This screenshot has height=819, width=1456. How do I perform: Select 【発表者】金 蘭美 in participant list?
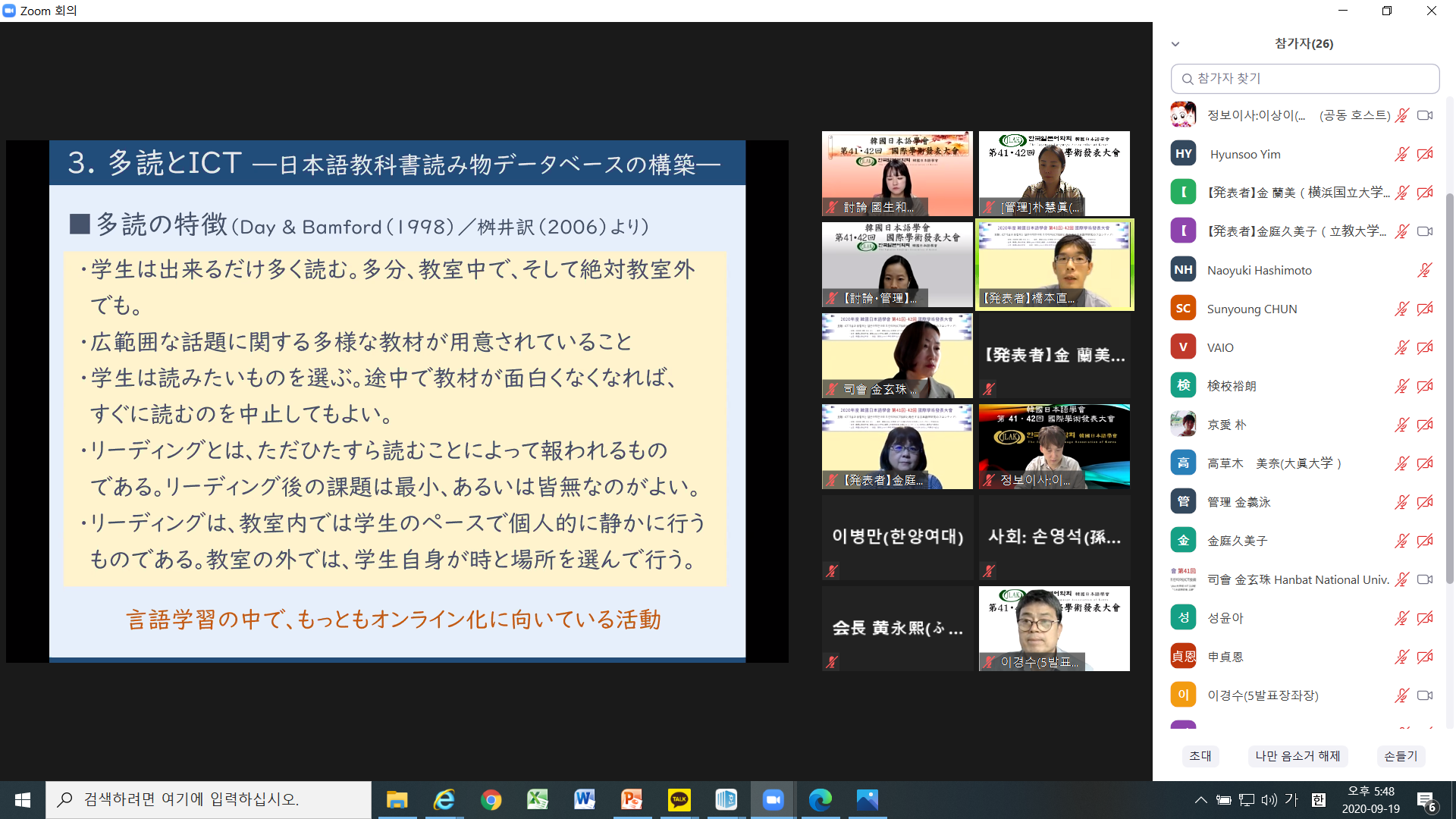(x=1297, y=193)
